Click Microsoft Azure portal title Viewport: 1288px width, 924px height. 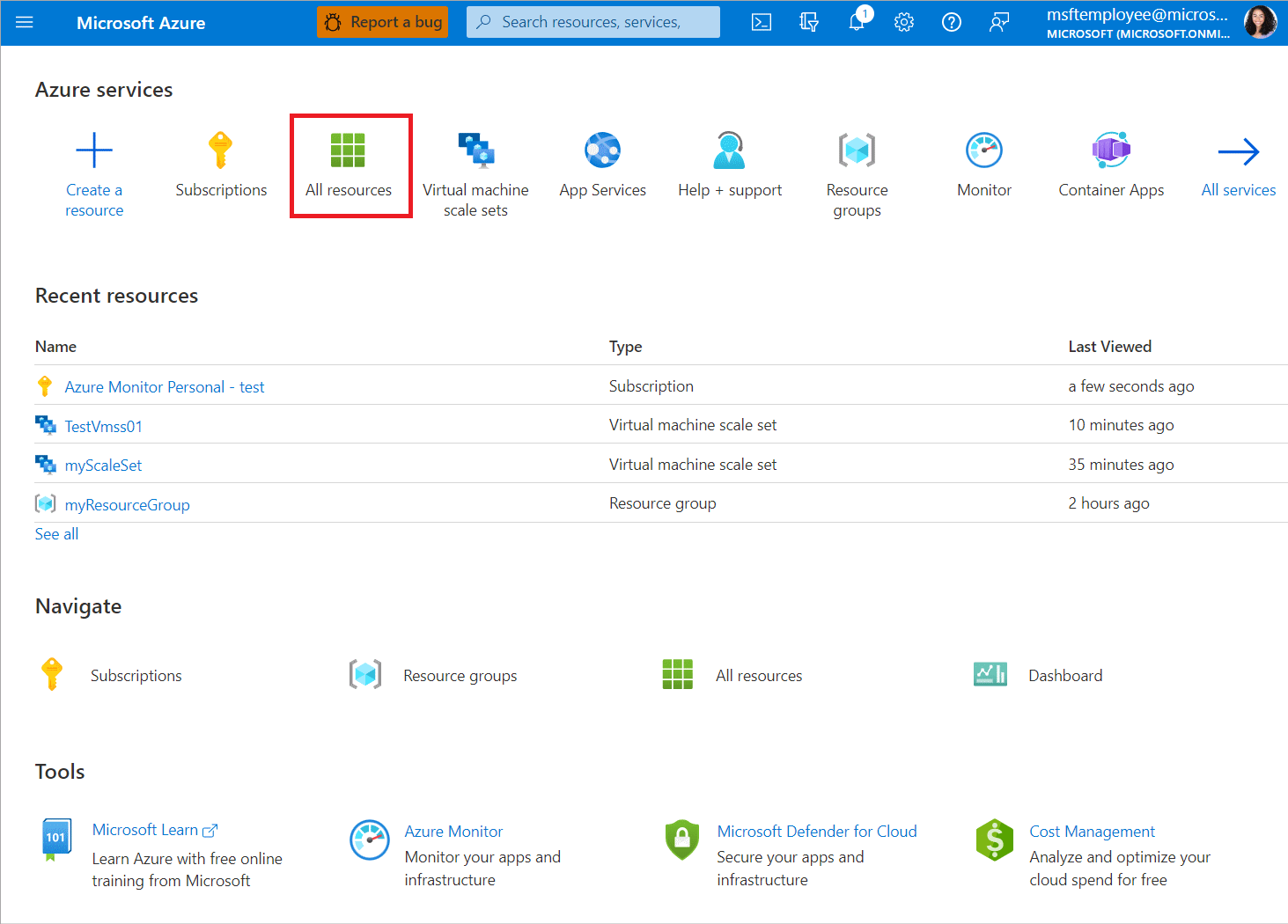click(141, 23)
